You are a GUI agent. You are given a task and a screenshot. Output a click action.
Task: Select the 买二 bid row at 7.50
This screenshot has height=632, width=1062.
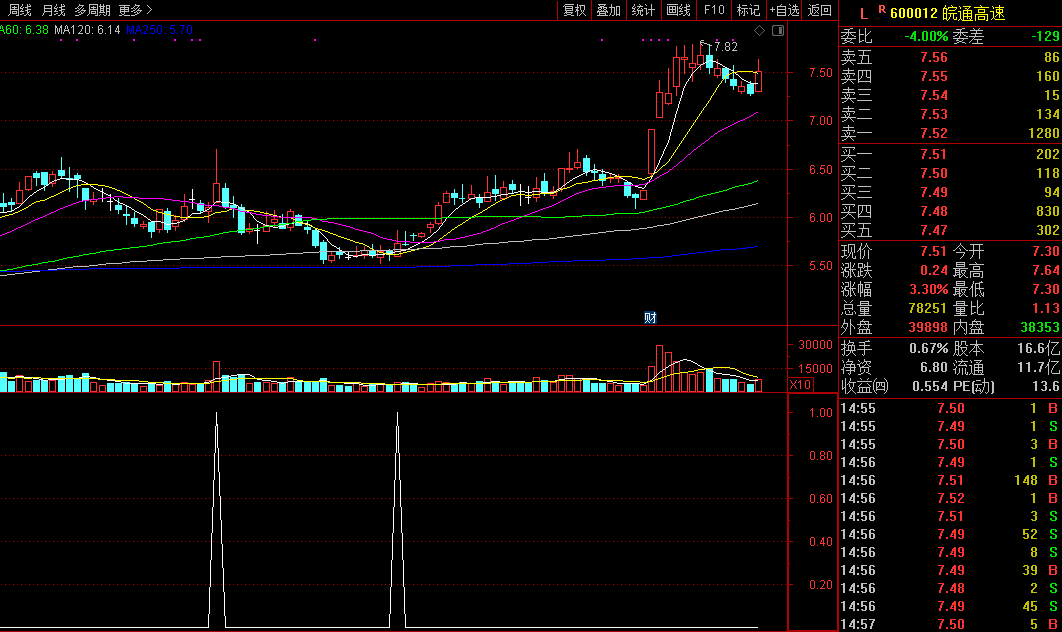[950, 173]
